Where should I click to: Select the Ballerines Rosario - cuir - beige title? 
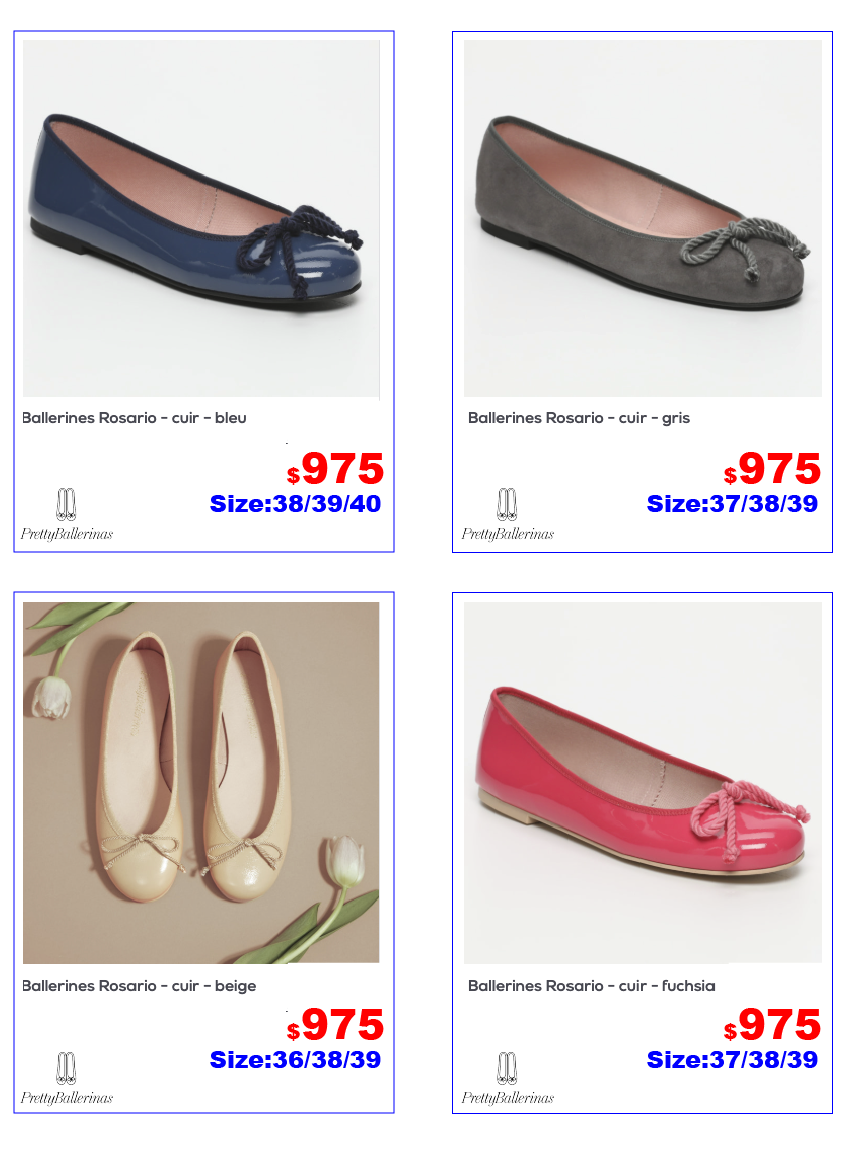tap(139, 986)
